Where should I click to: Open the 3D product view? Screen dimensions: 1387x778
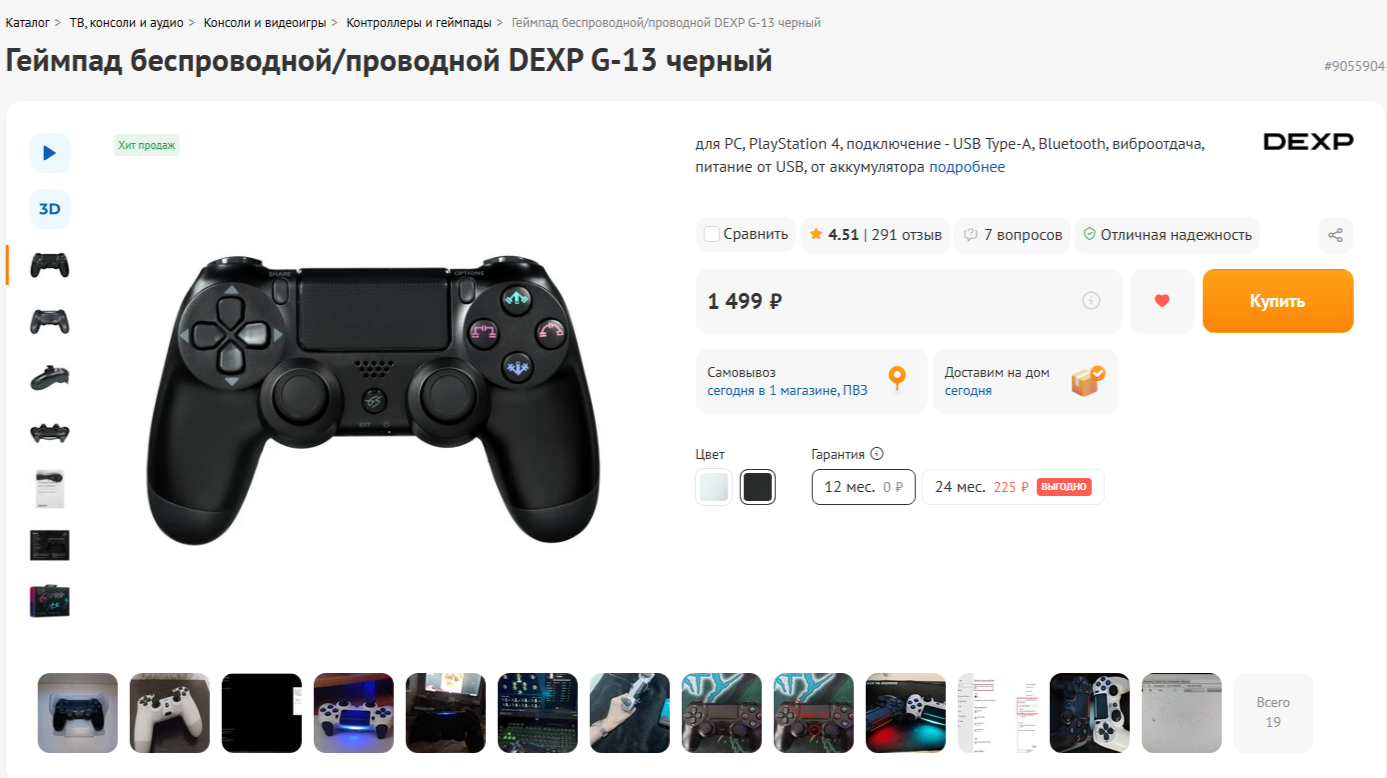(50, 209)
